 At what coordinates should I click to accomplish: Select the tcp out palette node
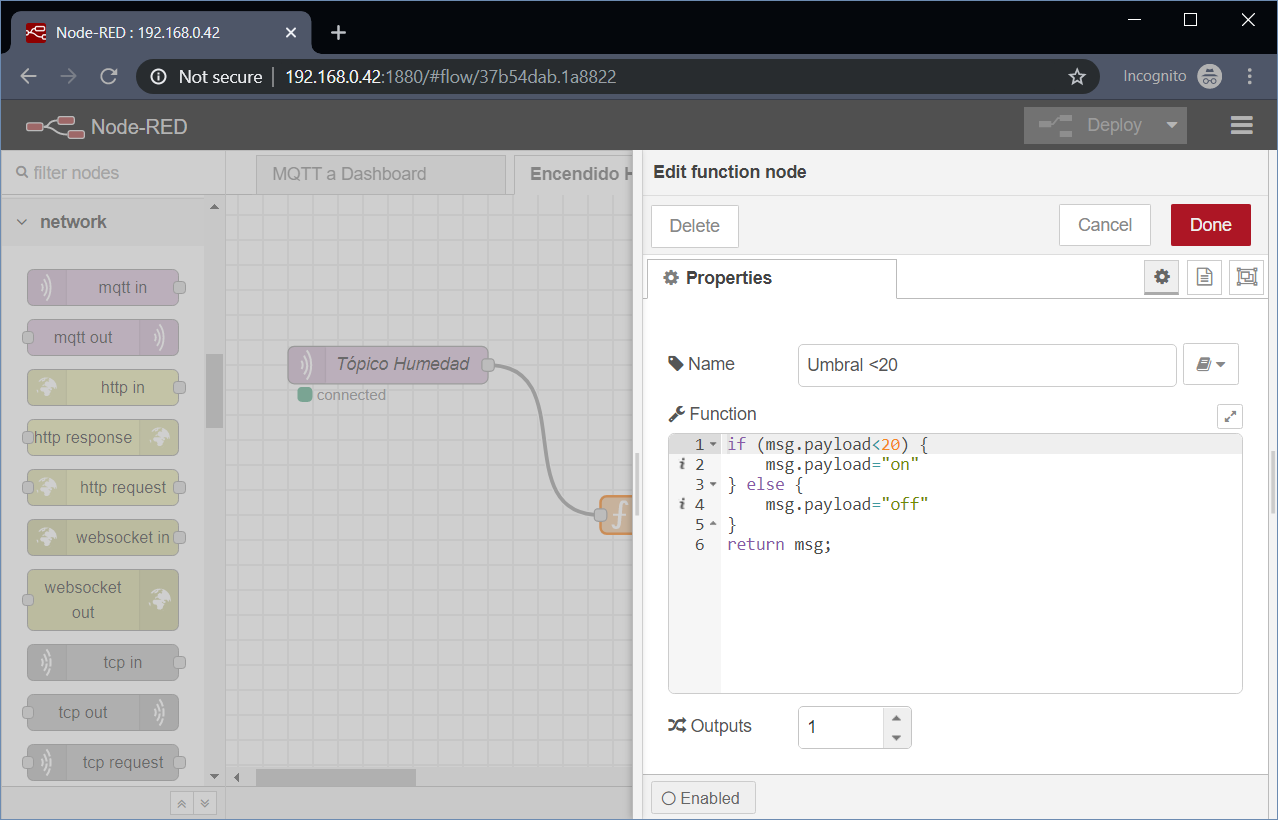pos(103,712)
